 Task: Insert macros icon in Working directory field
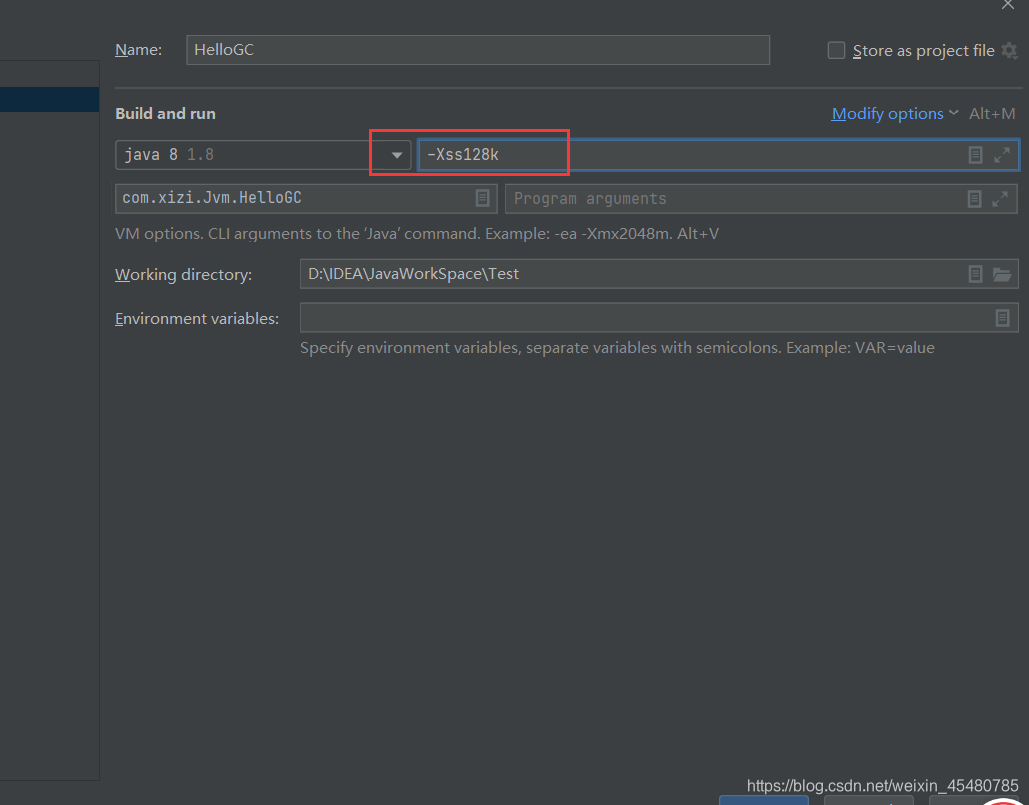click(975, 274)
